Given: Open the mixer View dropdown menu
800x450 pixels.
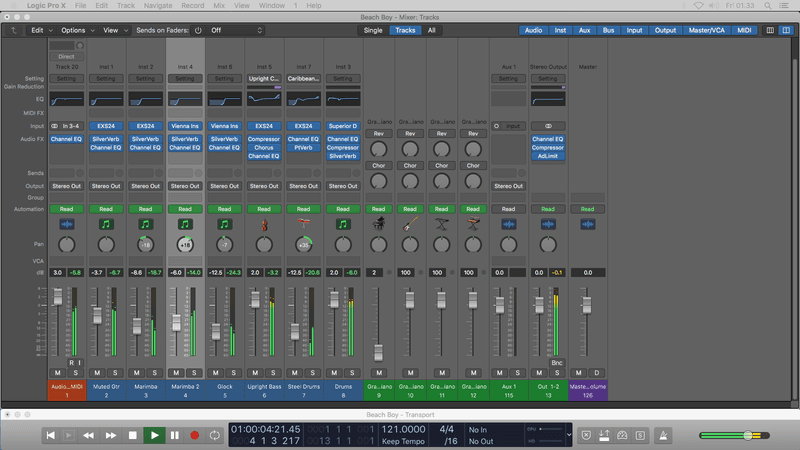Looking at the screenshot, I should pyautogui.click(x=116, y=30).
